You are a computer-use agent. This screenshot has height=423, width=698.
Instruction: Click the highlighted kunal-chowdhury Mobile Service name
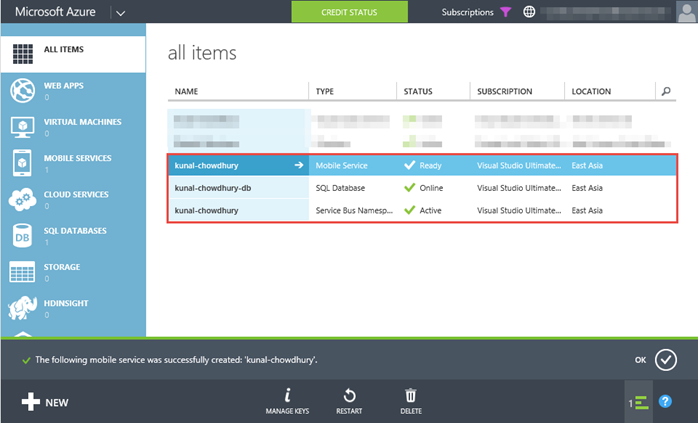[207, 165]
